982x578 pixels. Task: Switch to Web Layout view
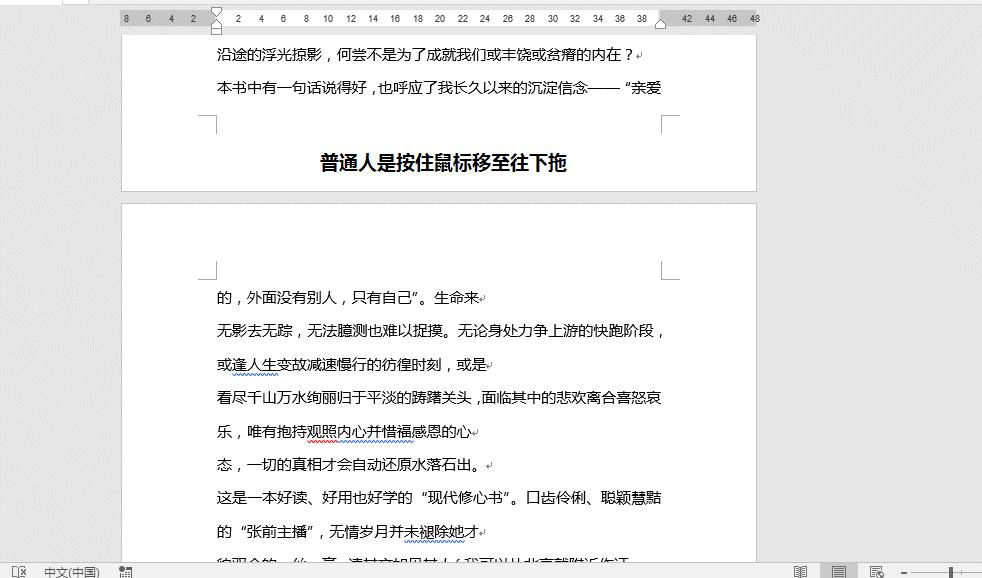tap(876, 570)
